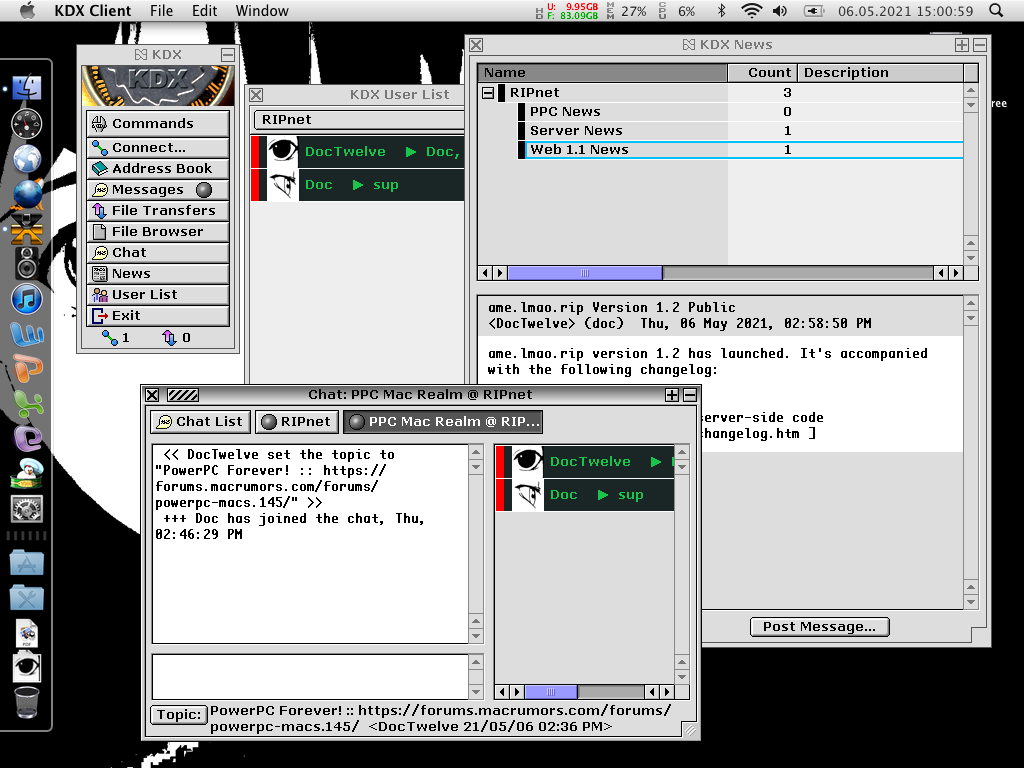Image resolution: width=1024 pixels, height=768 pixels.
Task: Click the Commands globe icon in KDX toolbar
Action: [99, 124]
